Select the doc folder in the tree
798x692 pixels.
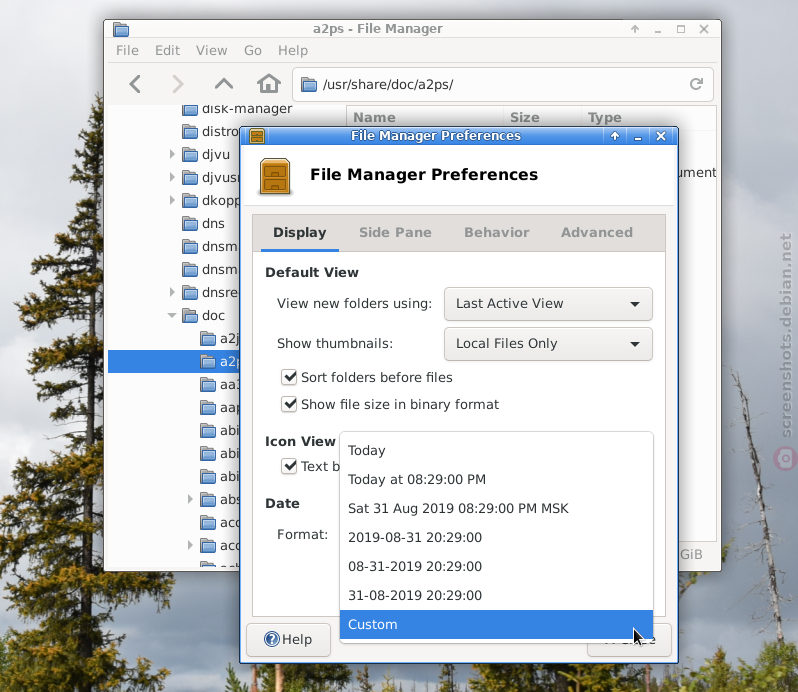[213, 316]
